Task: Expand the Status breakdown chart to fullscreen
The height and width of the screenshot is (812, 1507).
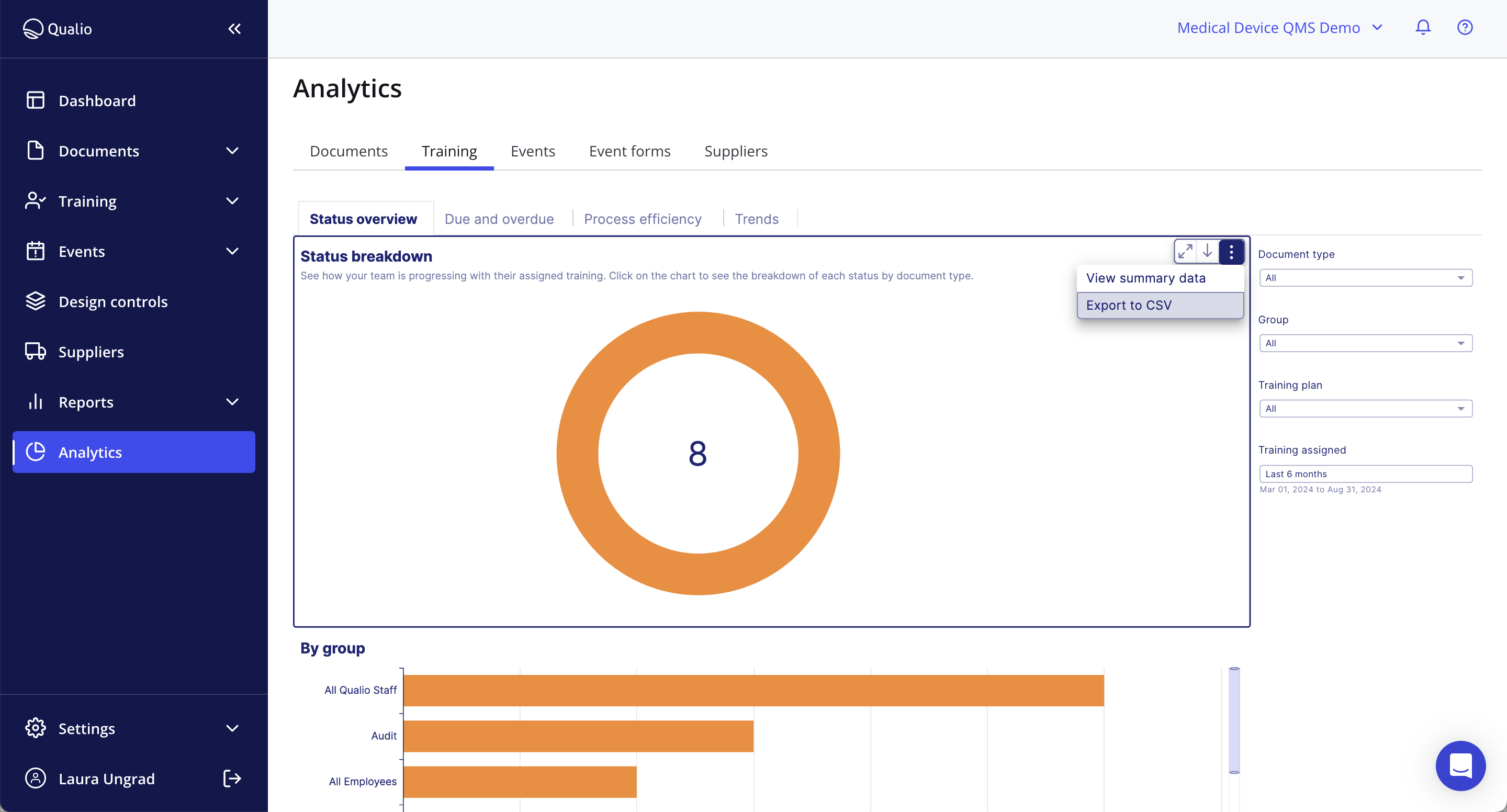Action: 1186,252
